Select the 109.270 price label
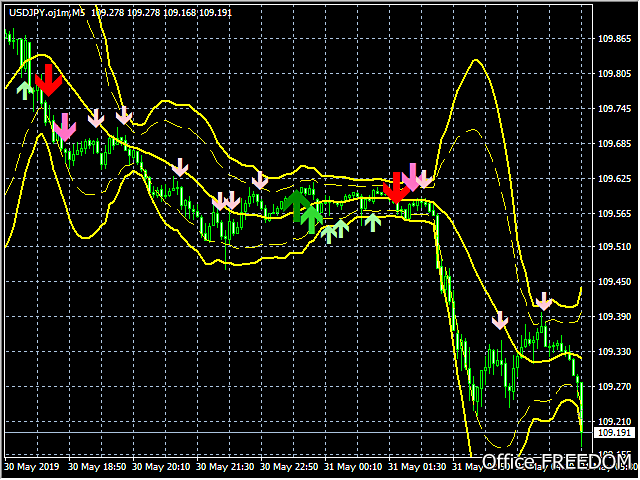This screenshot has height=480, width=640. 614,387
